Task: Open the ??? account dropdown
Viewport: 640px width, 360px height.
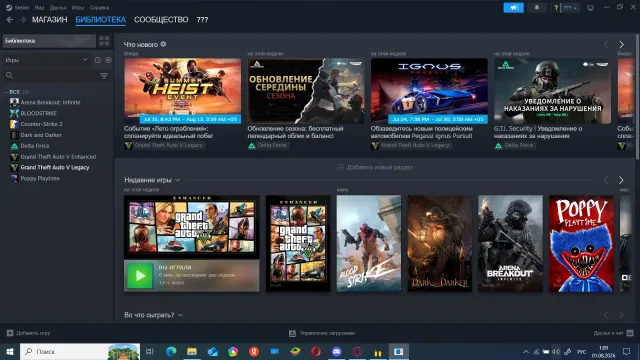Action: [x=570, y=8]
